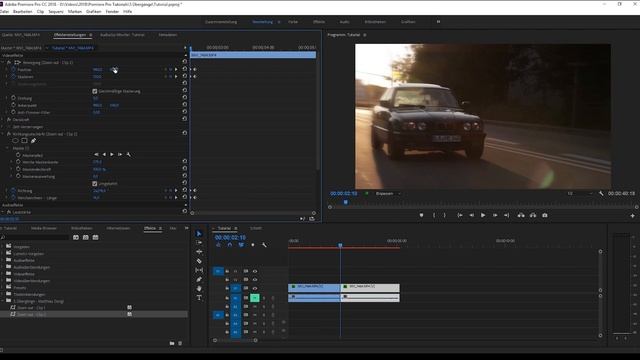Click Extract button in Program monitor
Viewport: 640px width, 360px height.
[533, 215]
